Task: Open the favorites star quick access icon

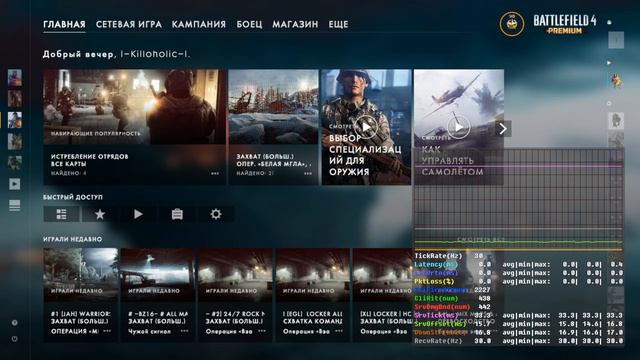Action: click(100, 214)
